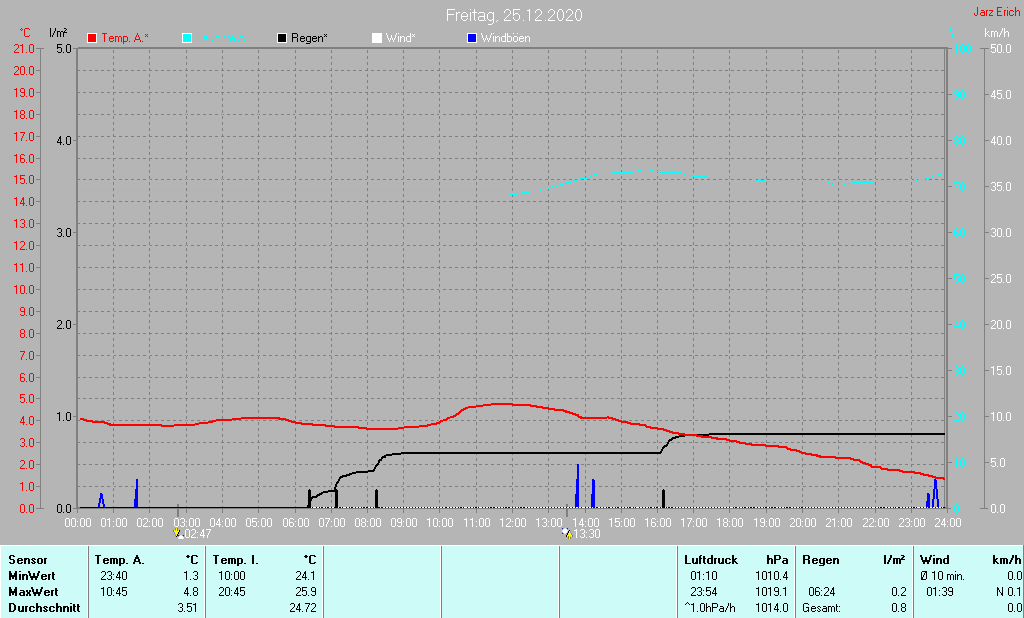Click the '4.8' maximum outdoor temperature value
The width and height of the screenshot is (1024, 618).
(191, 592)
